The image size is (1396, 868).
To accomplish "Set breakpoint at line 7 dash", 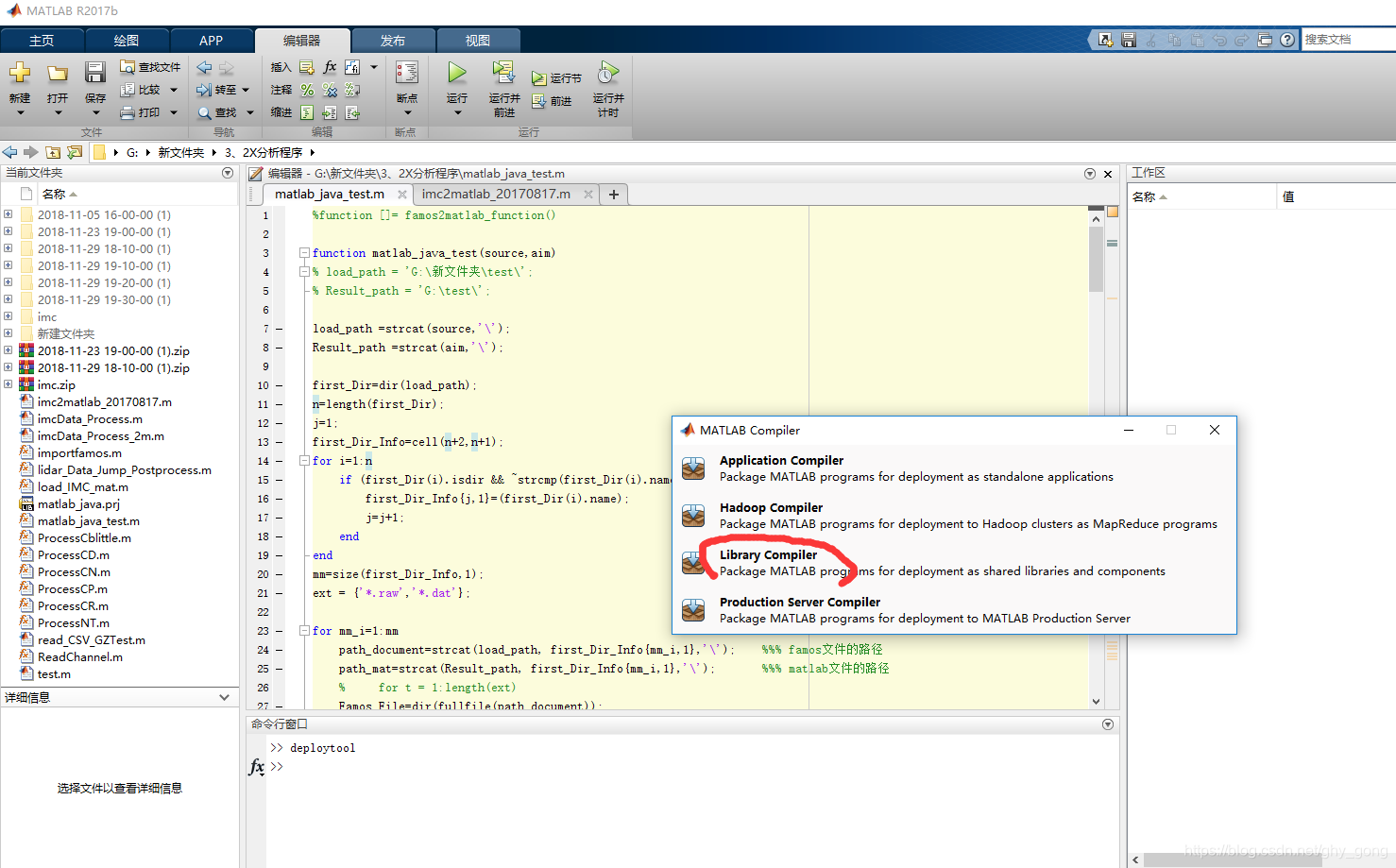I will [x=280, y=329].
